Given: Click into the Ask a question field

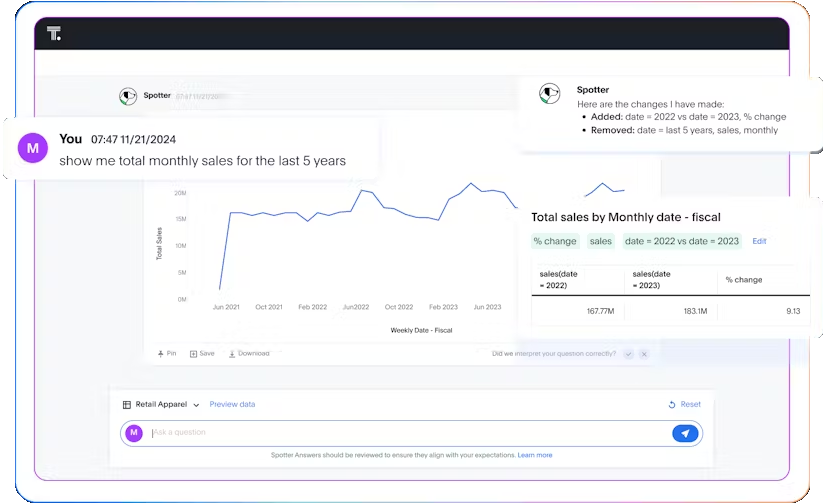Looking at the screenshot, I should [x=400, y=433].
